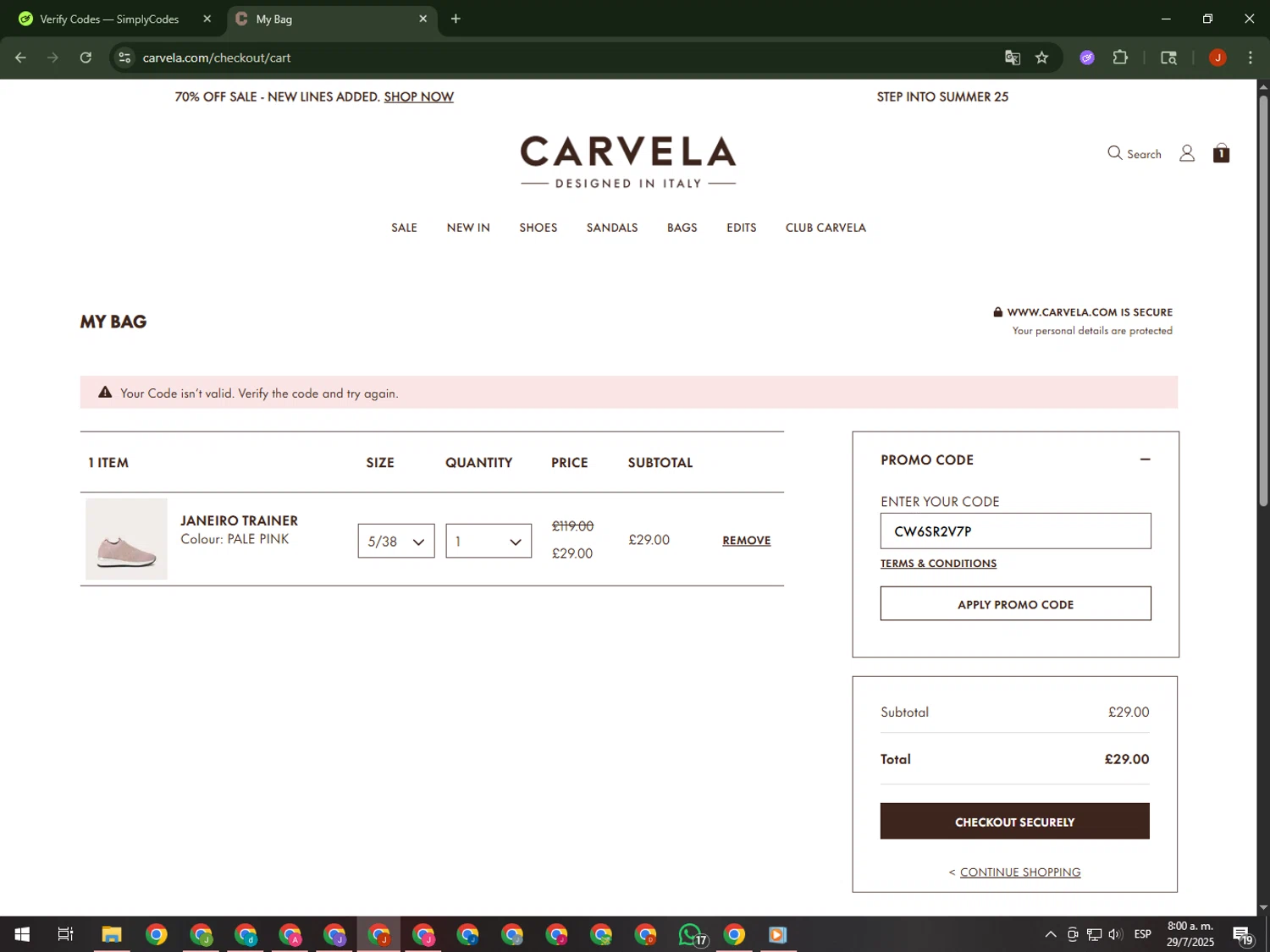
Task: Show hidden system tray icons
Action: click(x=1050, y=934)
